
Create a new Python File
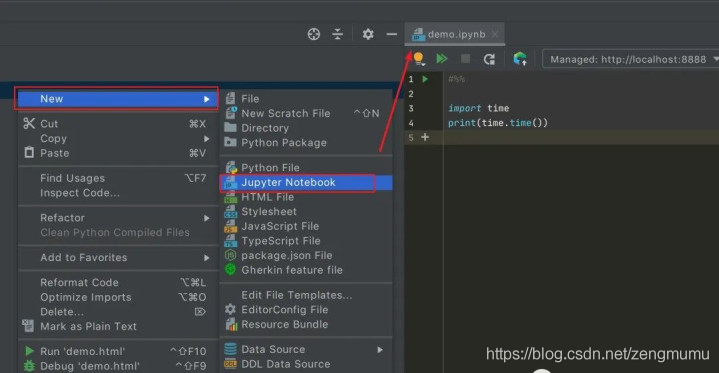pyautogui.click(x=306, y=167)
